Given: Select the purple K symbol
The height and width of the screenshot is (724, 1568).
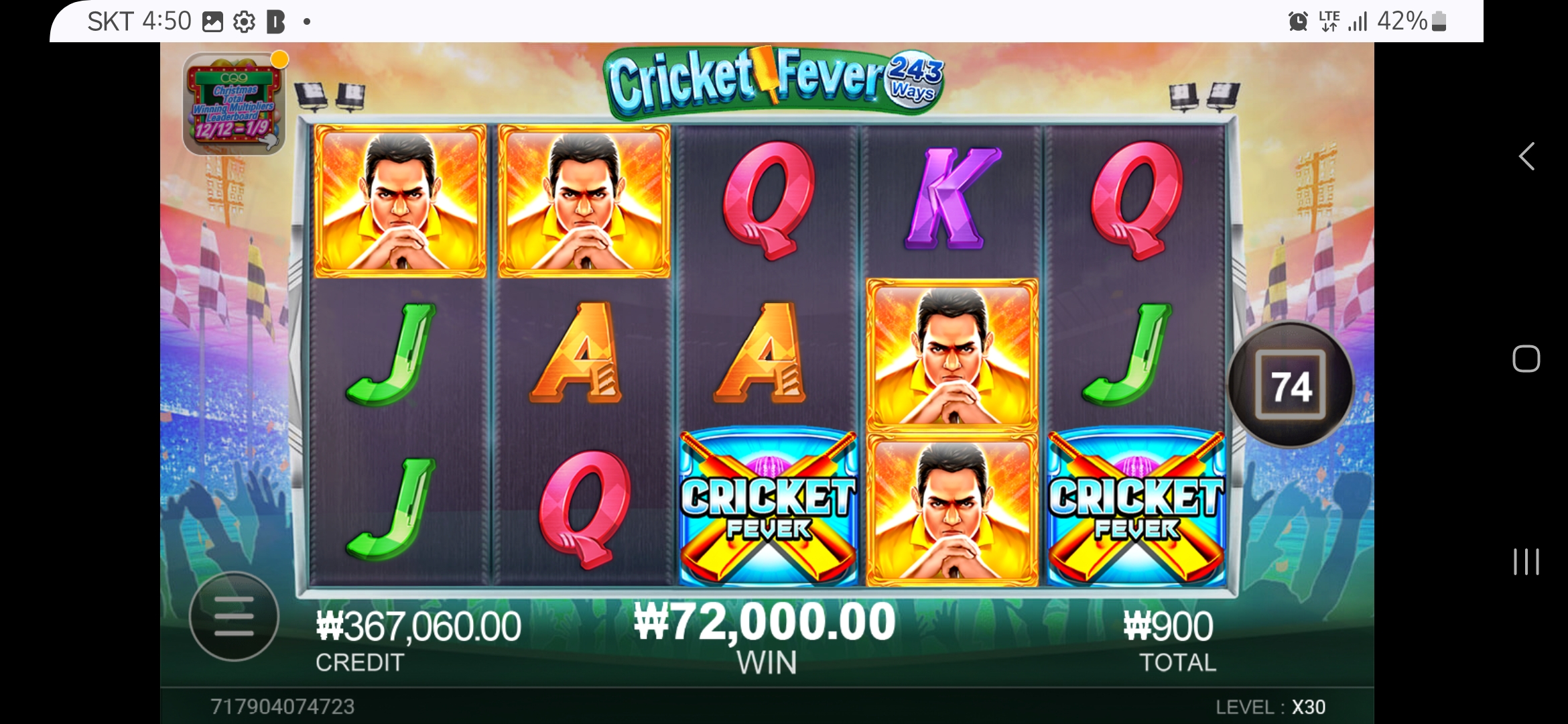Looking at the screenshot, I should 952,198.
